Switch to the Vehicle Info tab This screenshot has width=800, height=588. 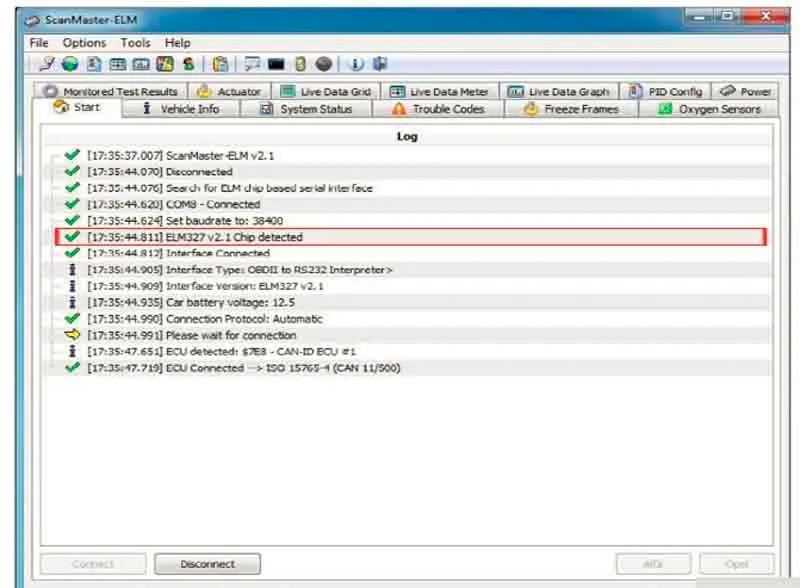(x=181, y=109)
